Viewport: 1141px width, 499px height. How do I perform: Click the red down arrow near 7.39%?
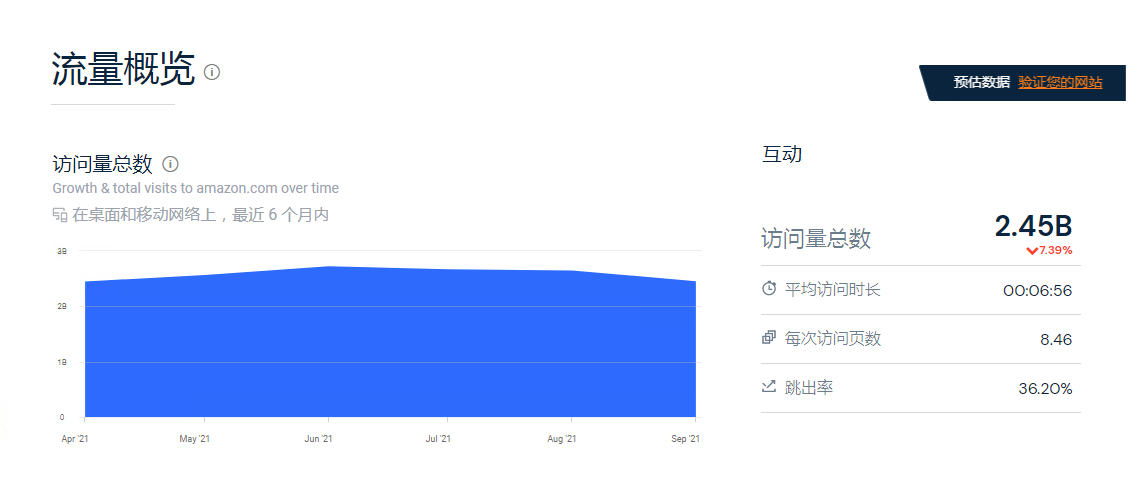click(1031, 251)
